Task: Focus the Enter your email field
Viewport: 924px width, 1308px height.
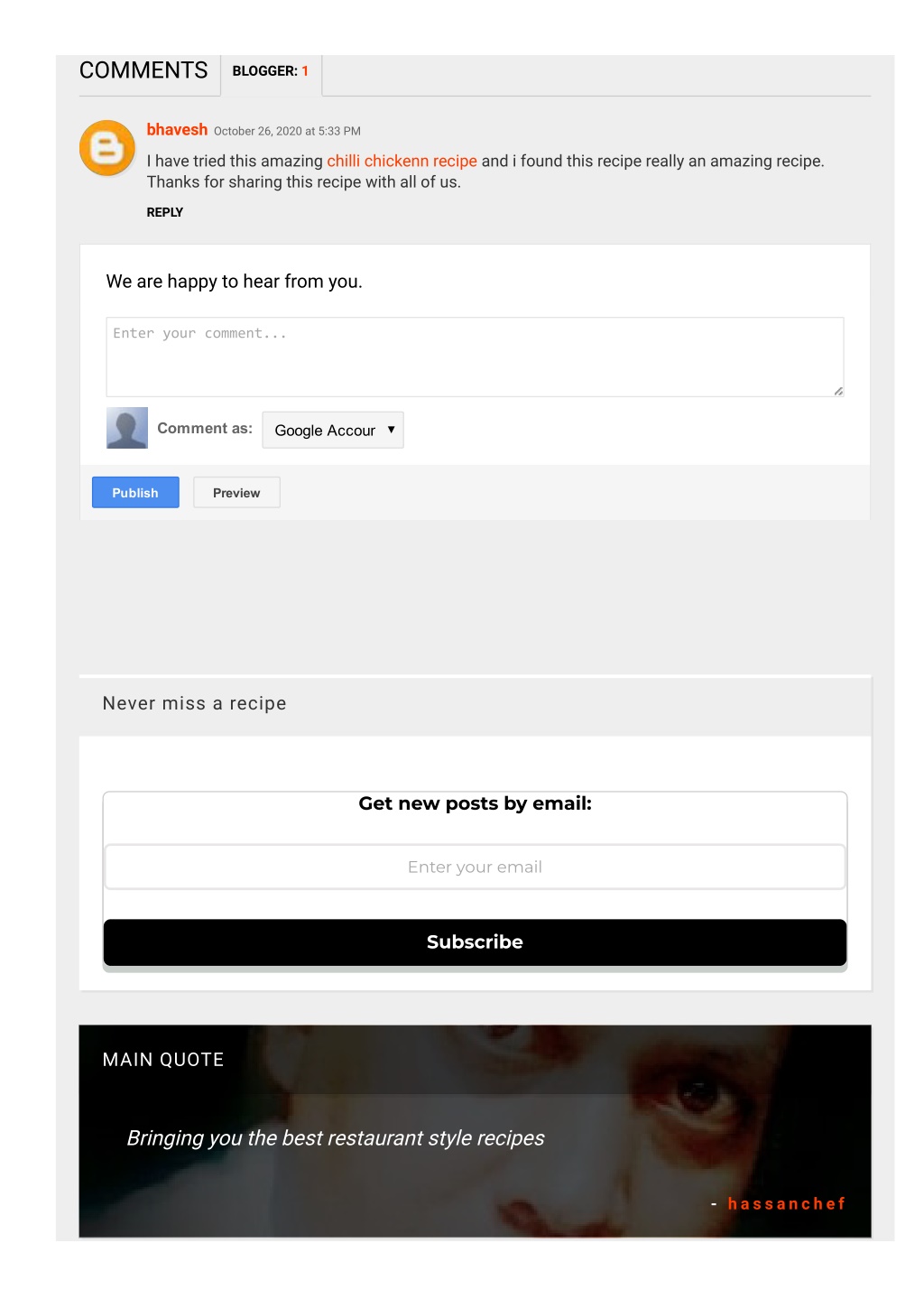Action: (475, 867)
